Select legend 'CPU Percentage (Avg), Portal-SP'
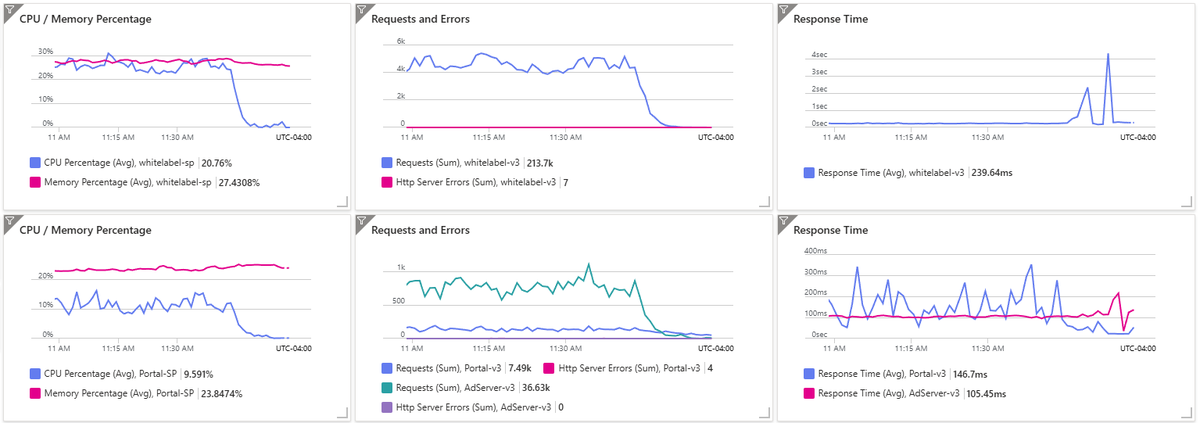The image size is (1200, 423). point(111,373)
